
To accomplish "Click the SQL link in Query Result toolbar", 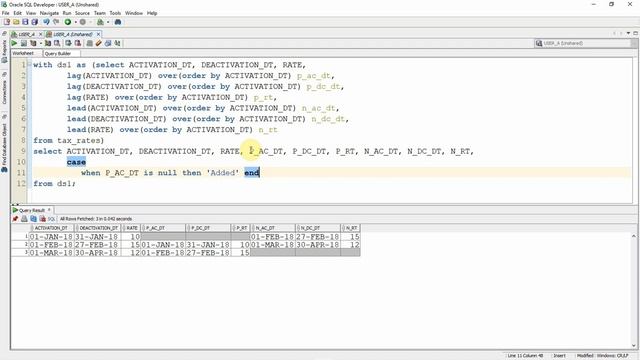I will point(51,219).
